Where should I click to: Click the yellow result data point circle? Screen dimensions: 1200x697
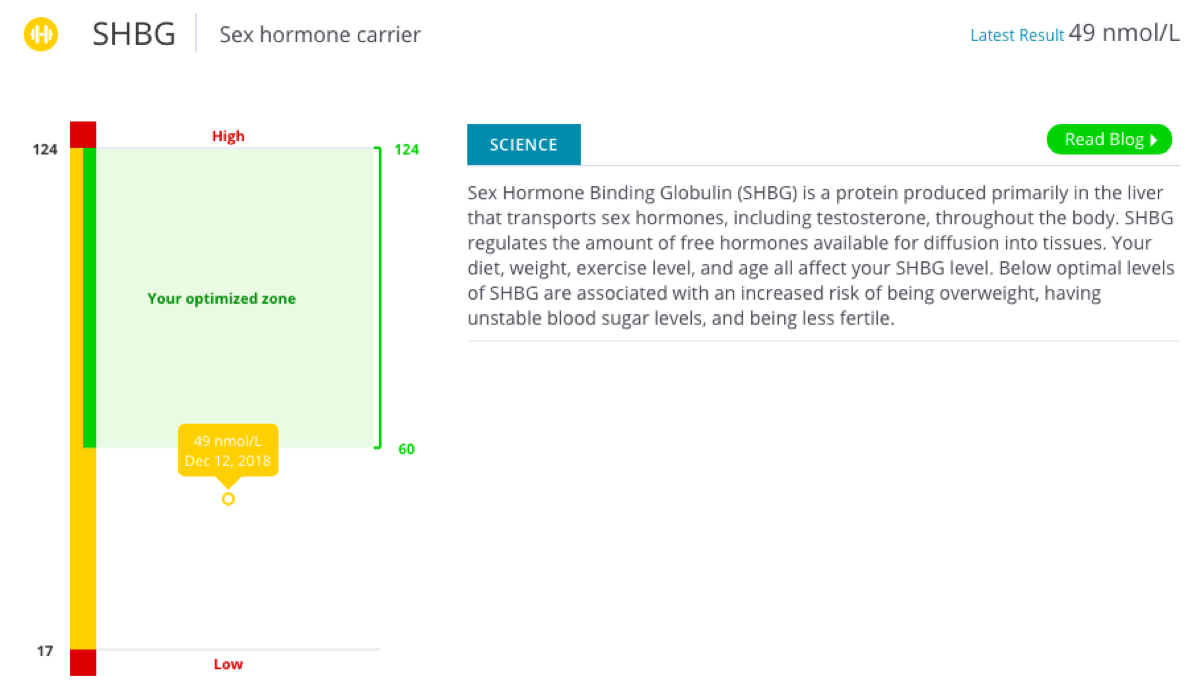228,499
